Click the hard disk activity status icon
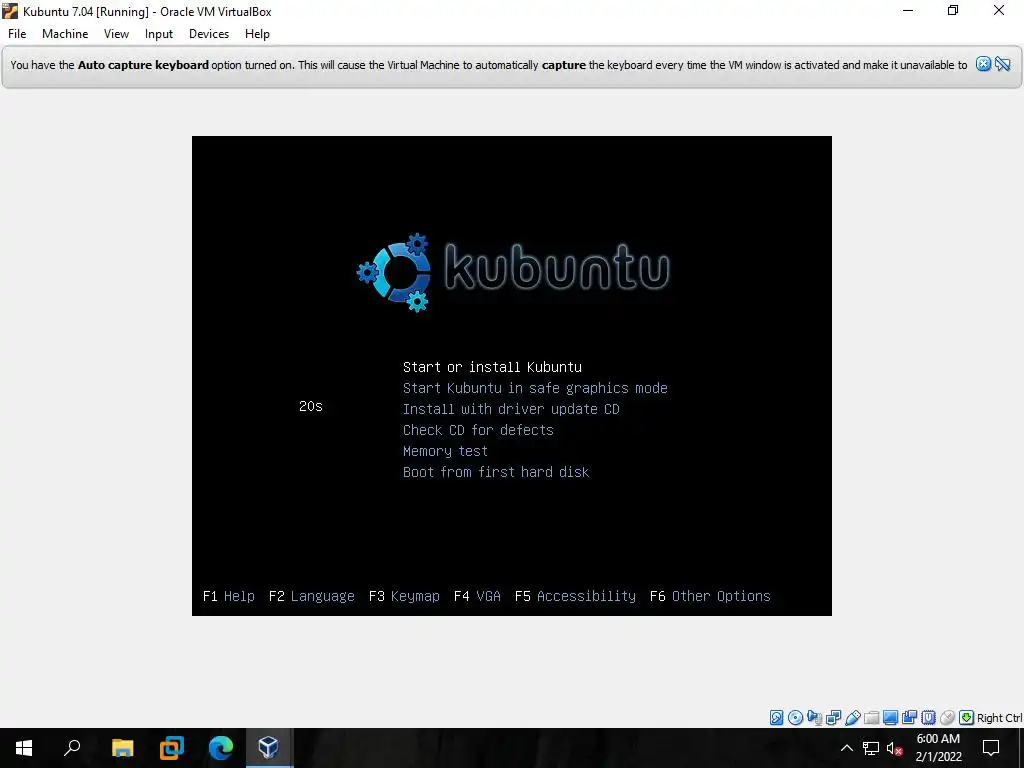Screen dimensions: 1024x768 (776, 718)
